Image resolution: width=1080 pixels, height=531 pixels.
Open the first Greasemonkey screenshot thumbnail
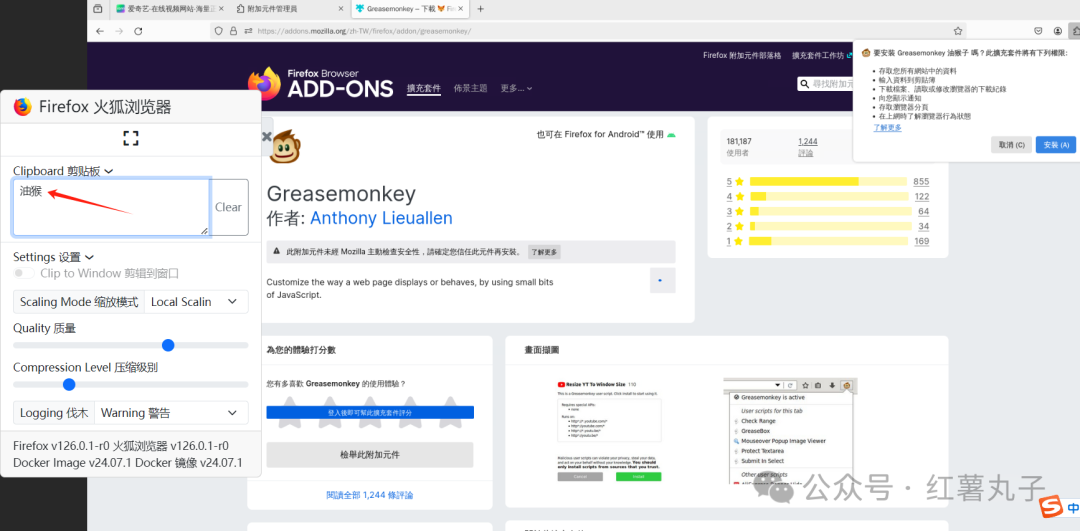click(x=610, y=430)
